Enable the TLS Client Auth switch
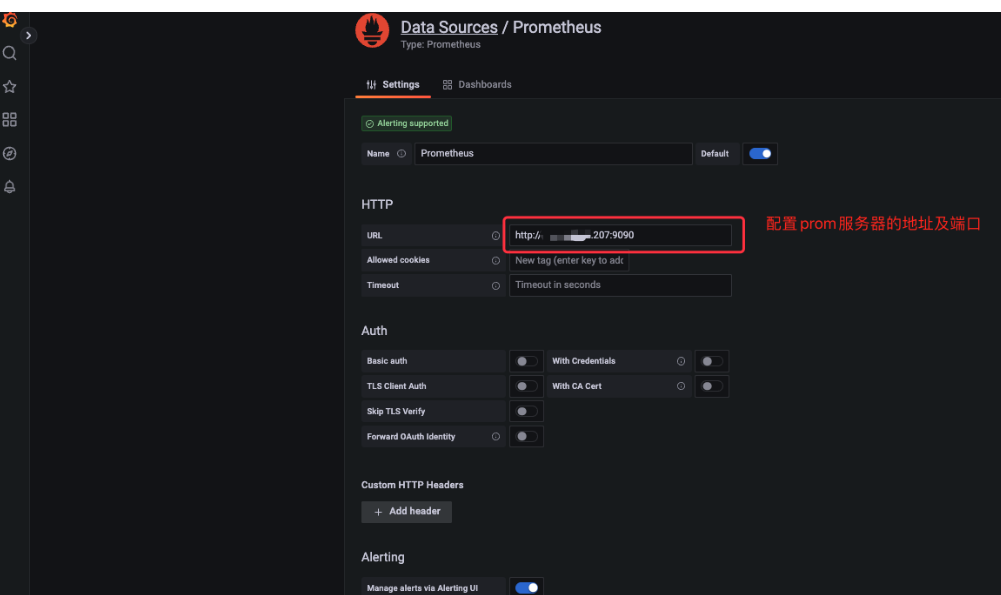This screenshot has height=595, width=1001. [527, 386]
